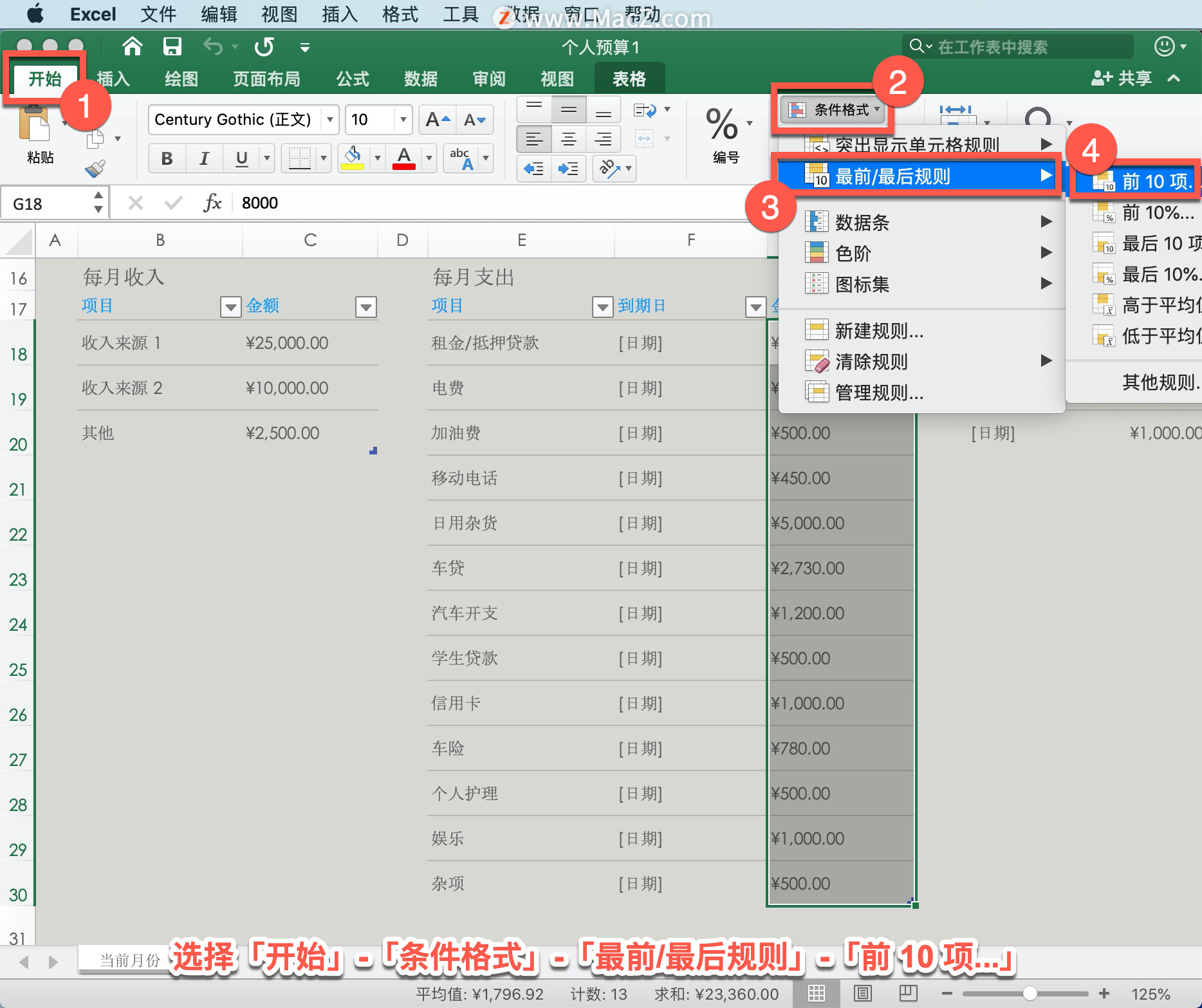Click the Wrap Text icon
1202x1008 pixels.
tap(645, 110)
